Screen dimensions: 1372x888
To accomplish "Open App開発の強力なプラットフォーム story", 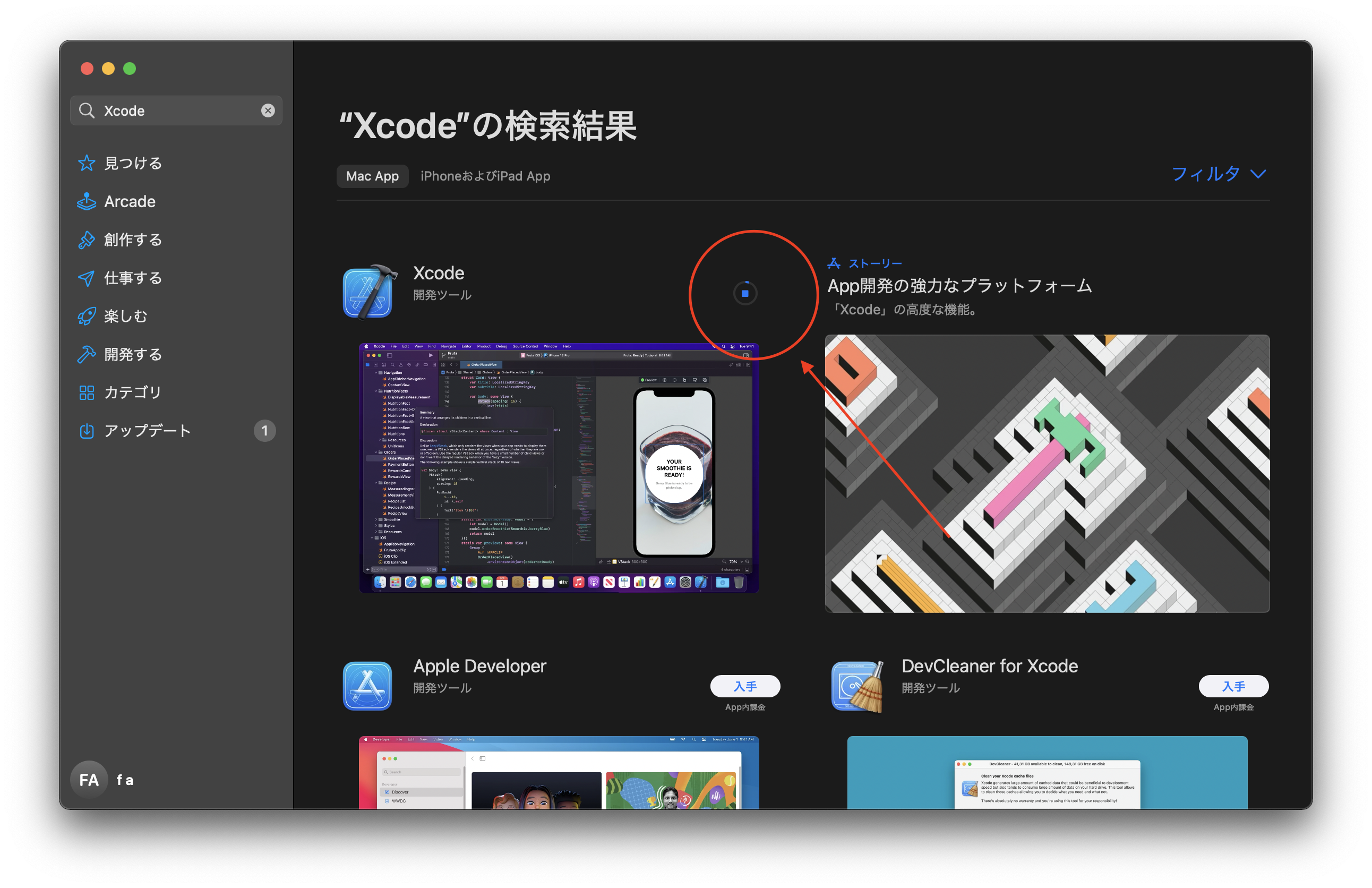I will pyautogui.click(x=959, y=286).
